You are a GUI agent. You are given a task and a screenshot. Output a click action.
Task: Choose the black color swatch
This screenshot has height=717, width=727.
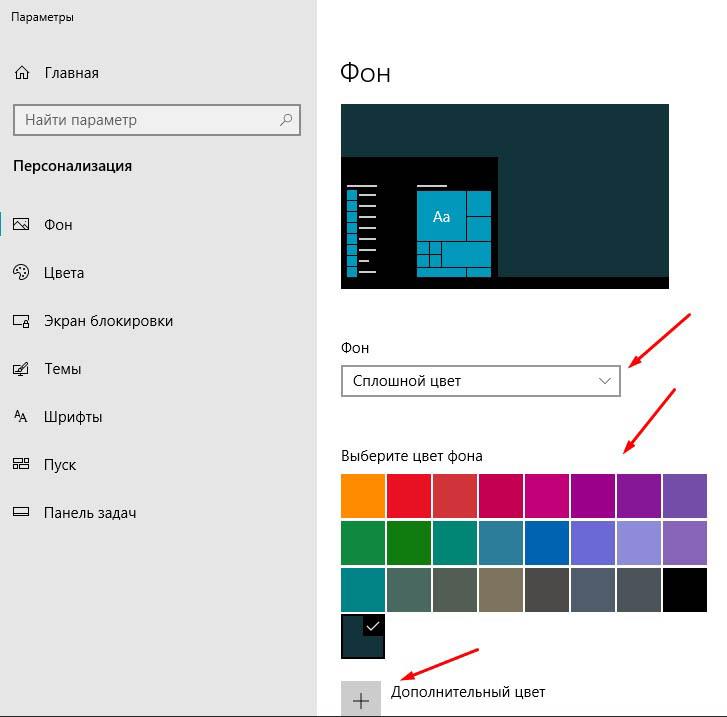pos(685,590)
